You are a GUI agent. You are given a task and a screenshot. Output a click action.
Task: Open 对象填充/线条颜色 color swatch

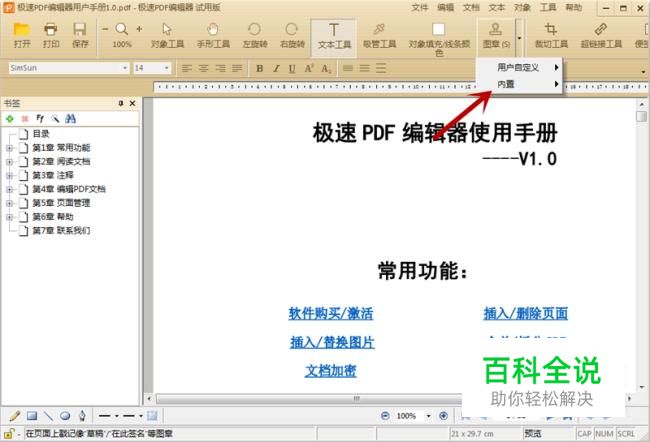tap(439, 29)
